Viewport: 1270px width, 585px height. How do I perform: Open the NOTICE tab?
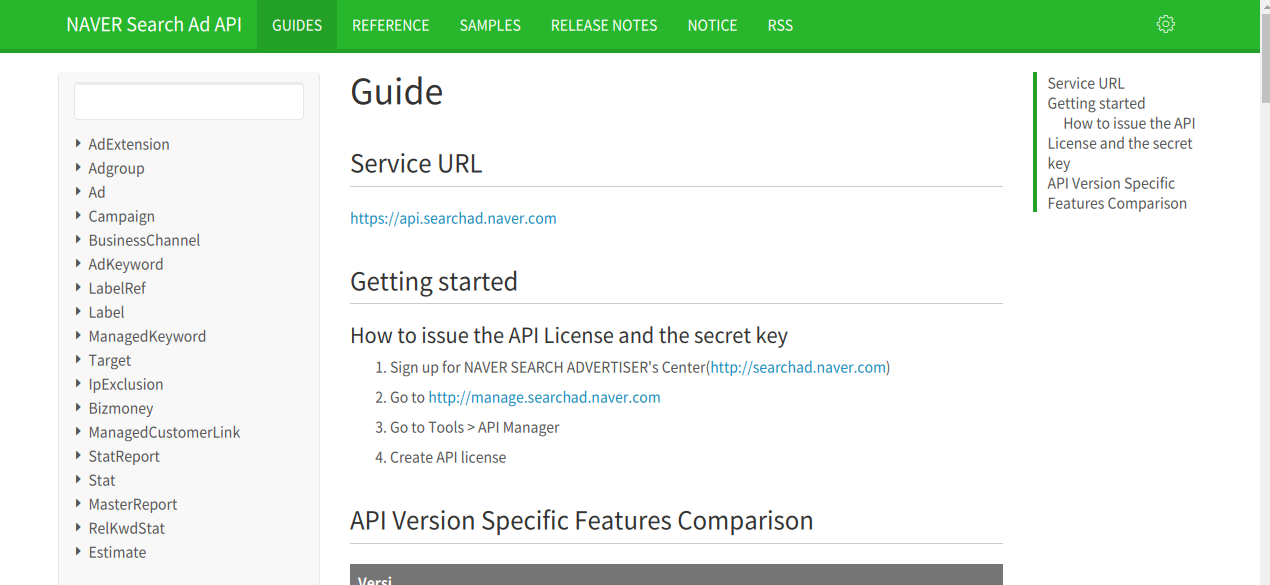click(713, 25)
